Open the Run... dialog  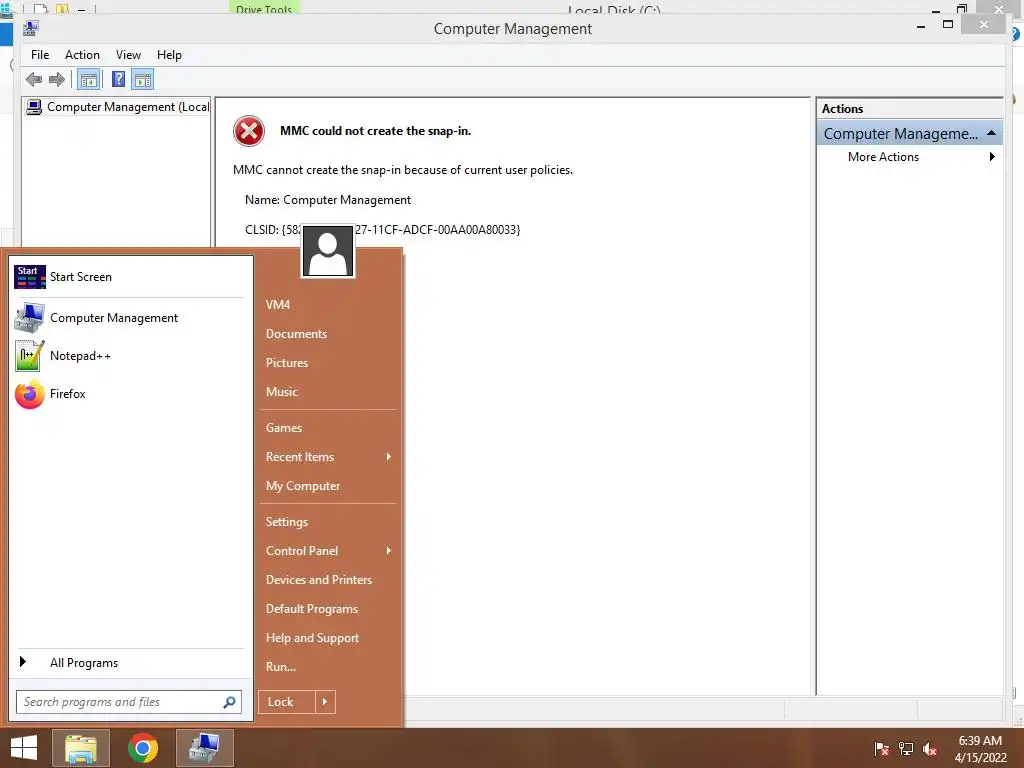point(281,667)
